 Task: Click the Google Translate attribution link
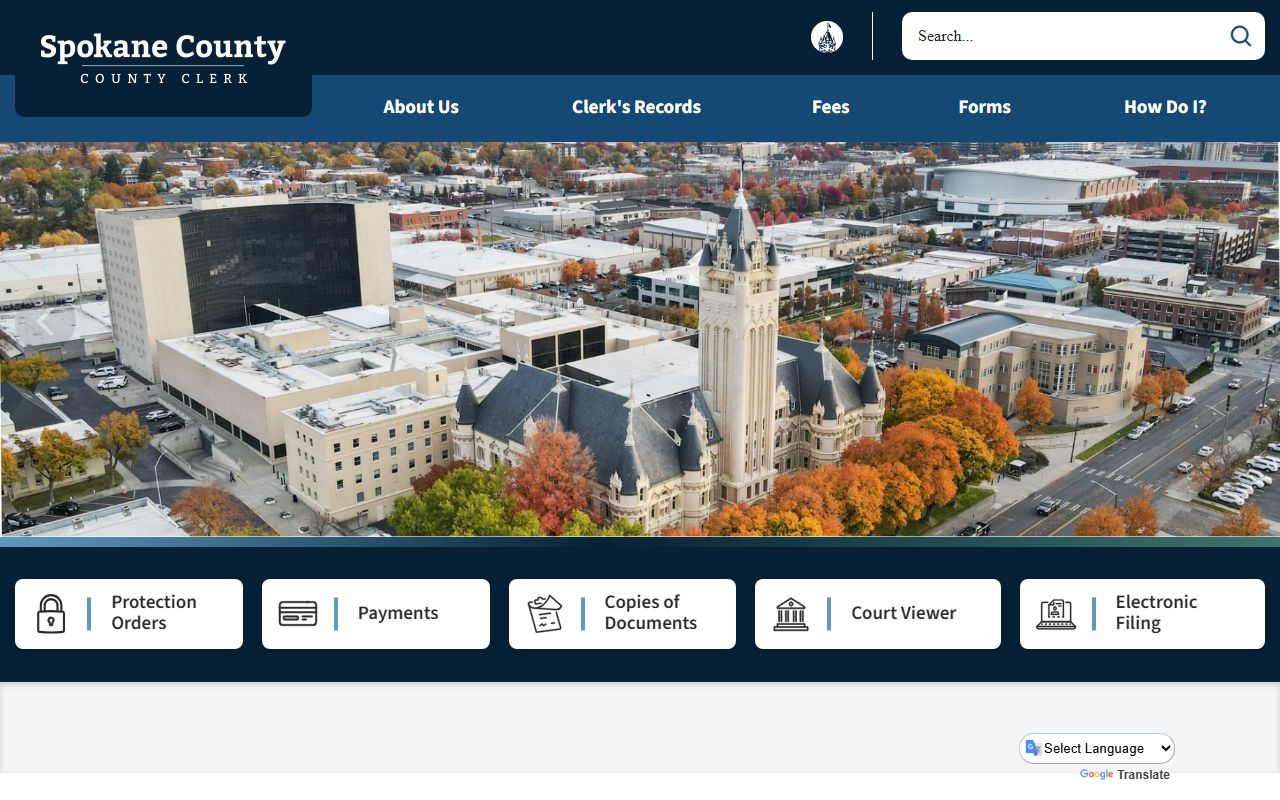[x=1125, y=775]
